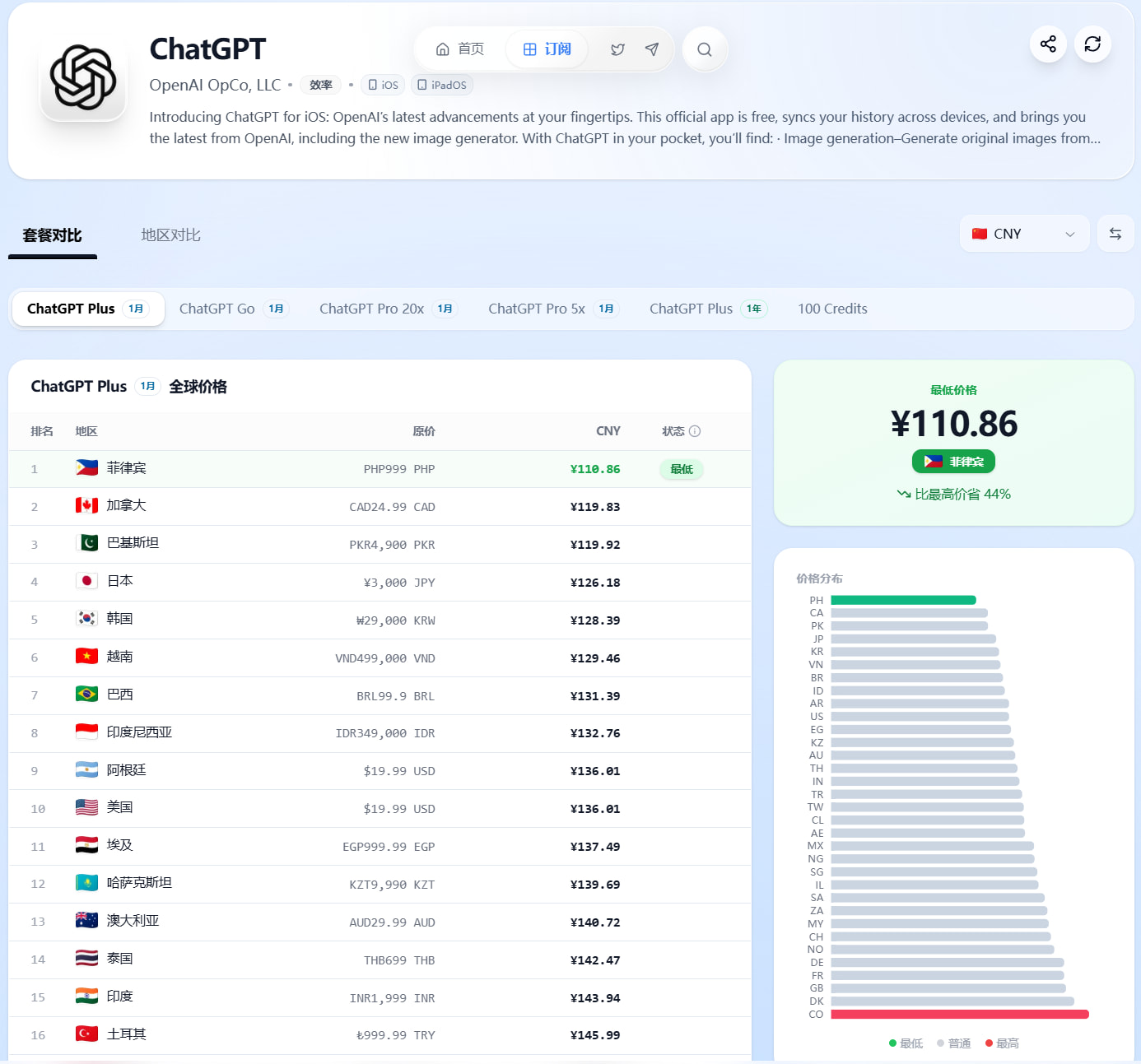Click the PKR4,900 PKR original price
This screenshot has width=1141, height=1064.
pos(392,545)
